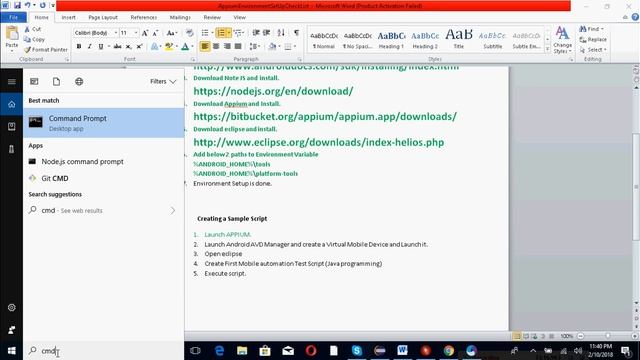Image resolution: width=640 pixels, height=360 pixels.
Task: Switch to the Page Layout tab
Action: point(103,17)
